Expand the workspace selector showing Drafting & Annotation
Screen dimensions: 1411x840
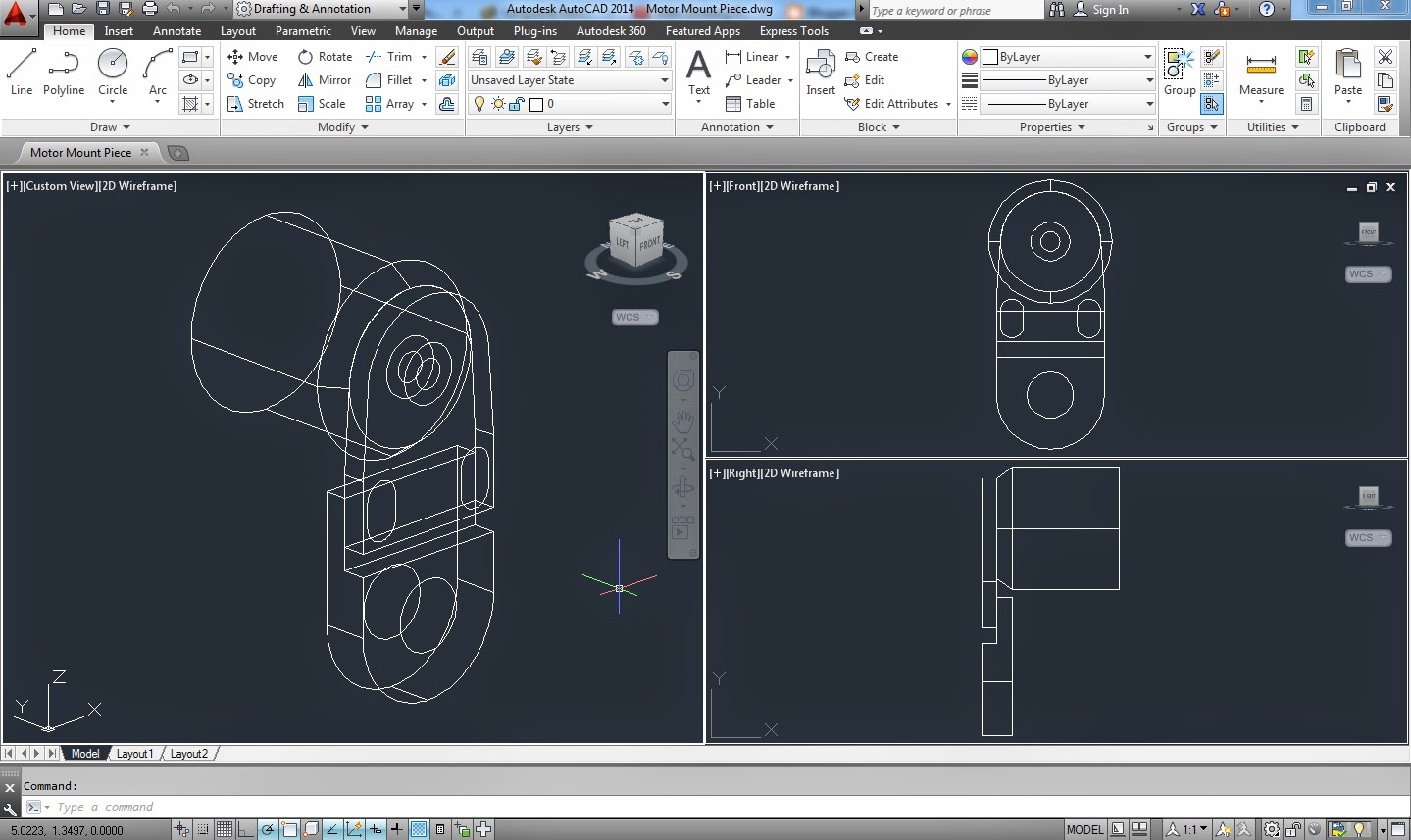click(402, 9)
